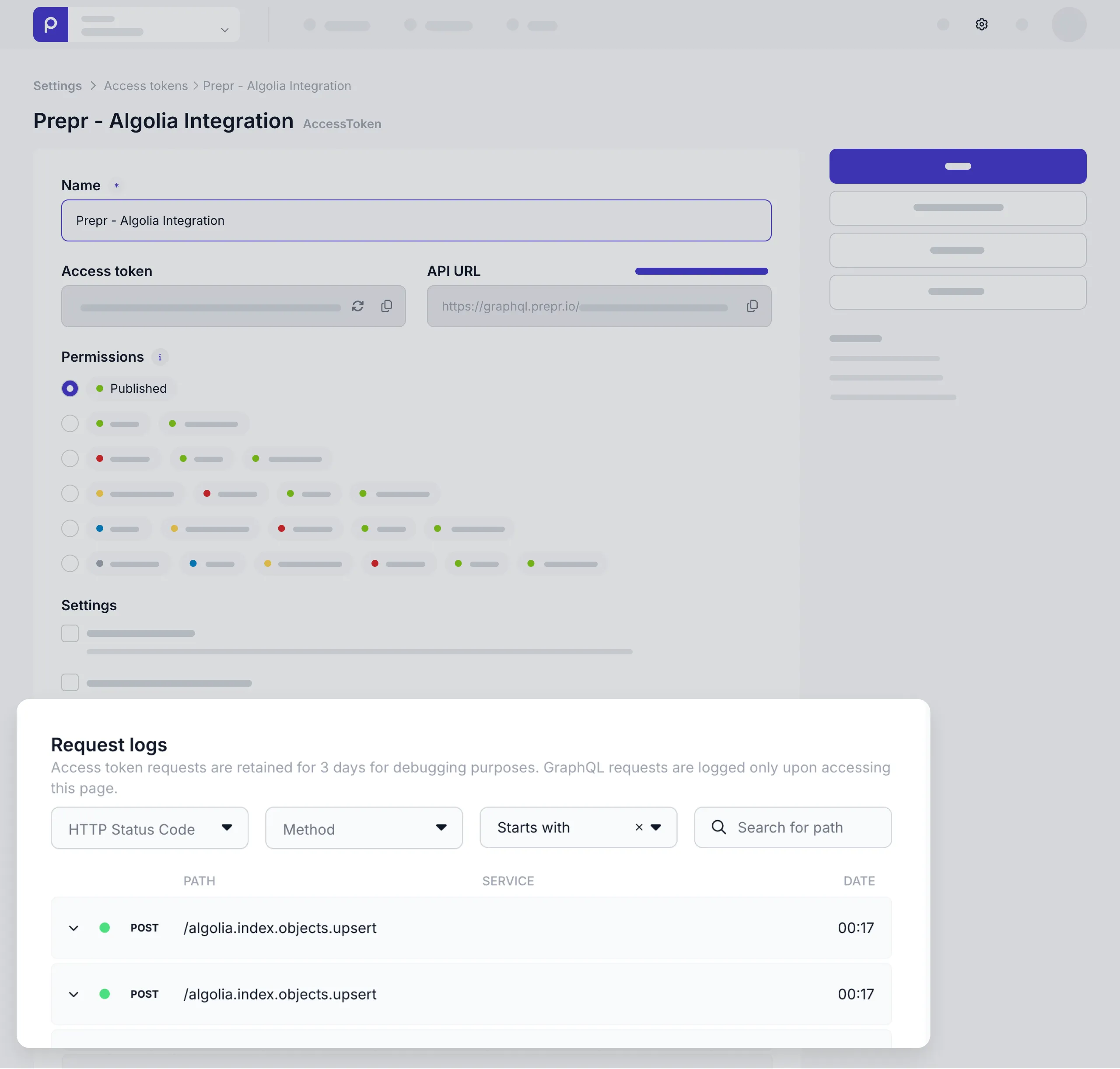The image size is (1120, 1069).
Task: Open the Starts with dropdown
Action: (x=578, y=827)
